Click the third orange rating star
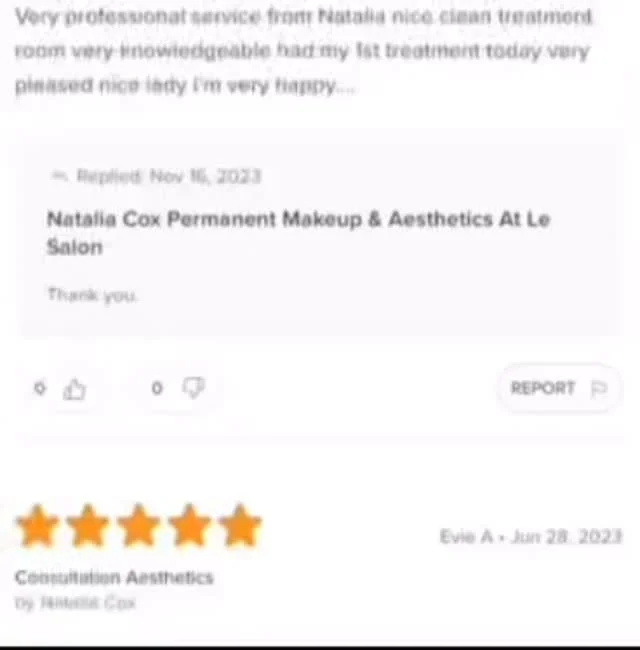The width and height of the screenshot is (640, 650). pyautogui.click(x=138, y=526)
